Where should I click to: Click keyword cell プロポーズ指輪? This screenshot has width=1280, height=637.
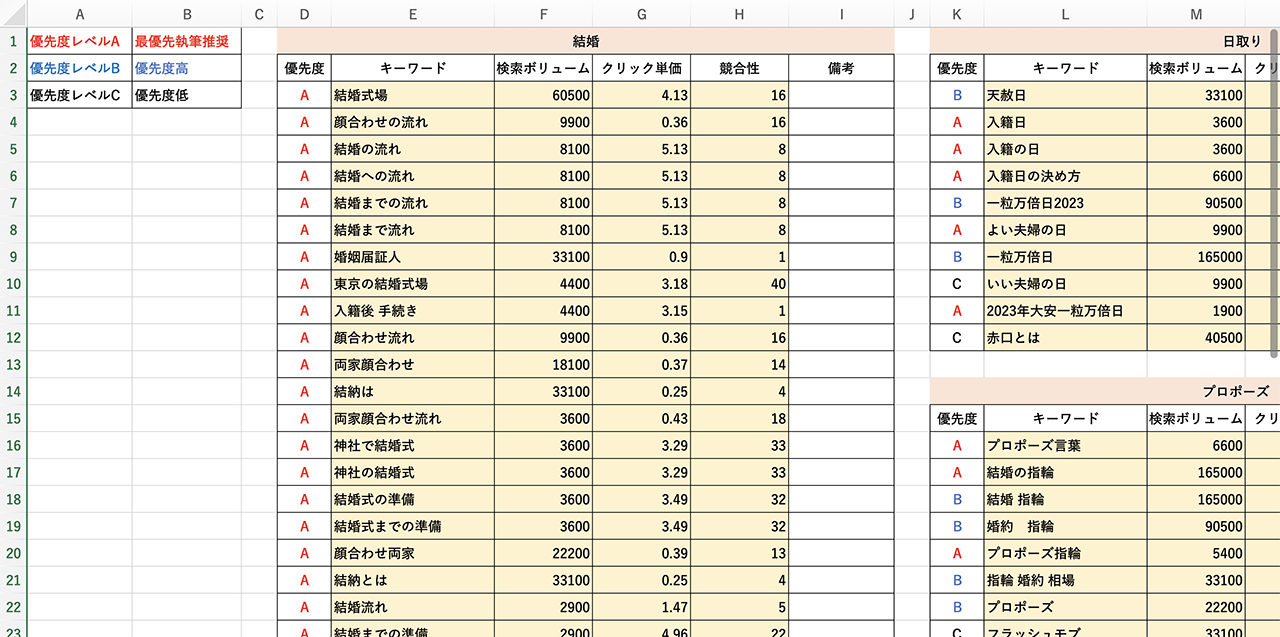coord(1065,554)
